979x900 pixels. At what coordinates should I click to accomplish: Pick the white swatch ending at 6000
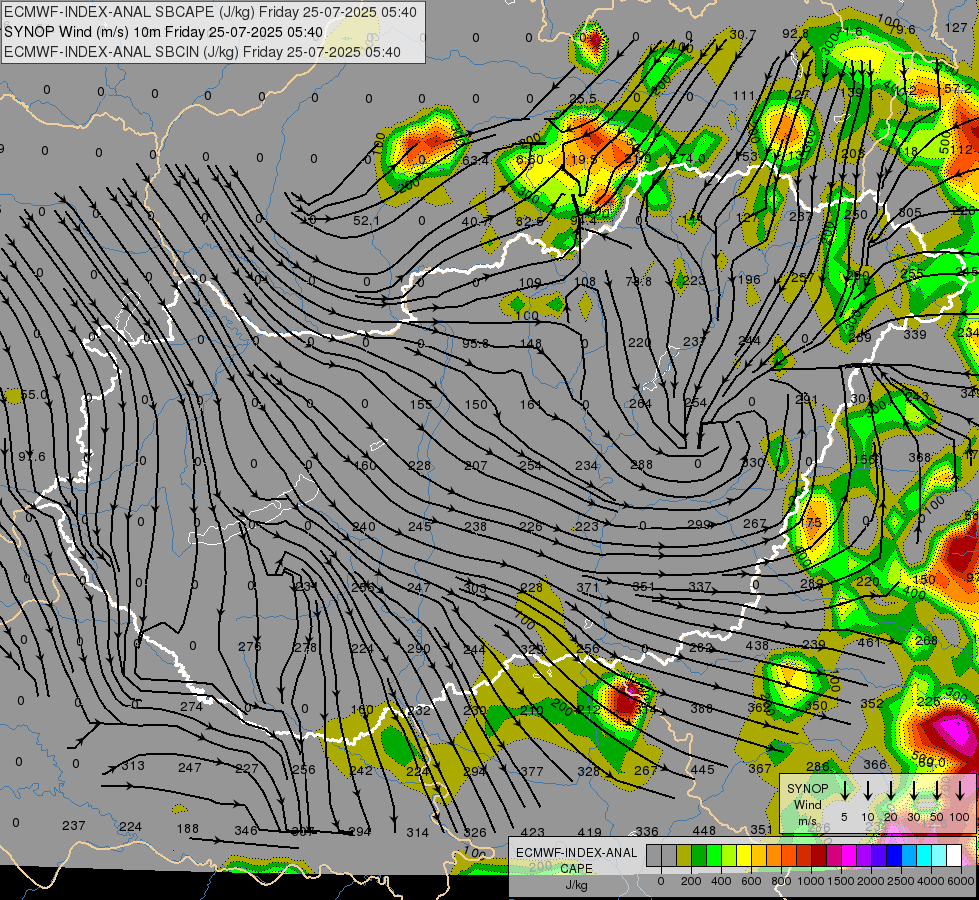(x=953, y=855)
